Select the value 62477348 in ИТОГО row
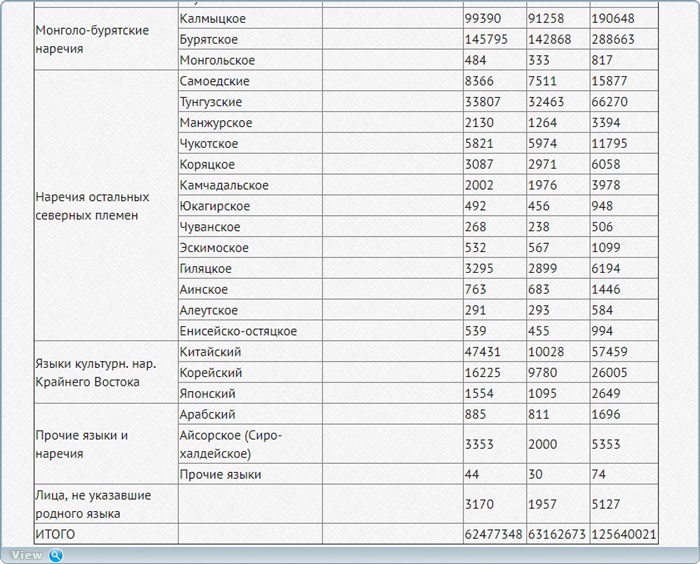Screen dimensions: 700x564 coord(495,534)
